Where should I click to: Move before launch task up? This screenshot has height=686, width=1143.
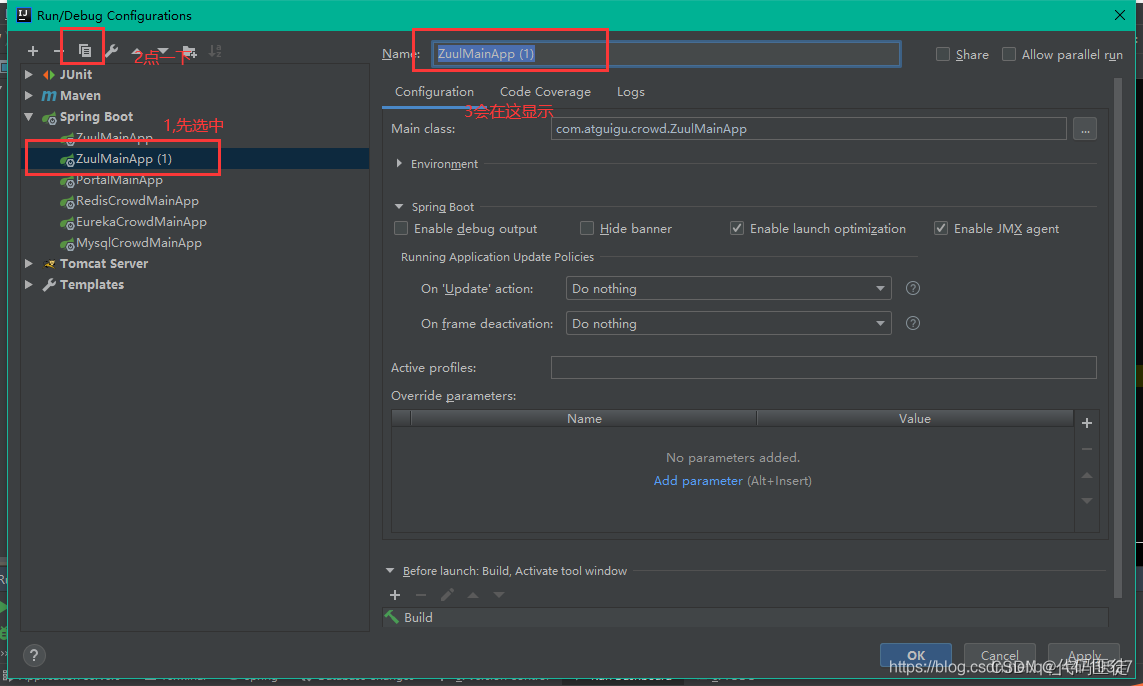[473, 595]
